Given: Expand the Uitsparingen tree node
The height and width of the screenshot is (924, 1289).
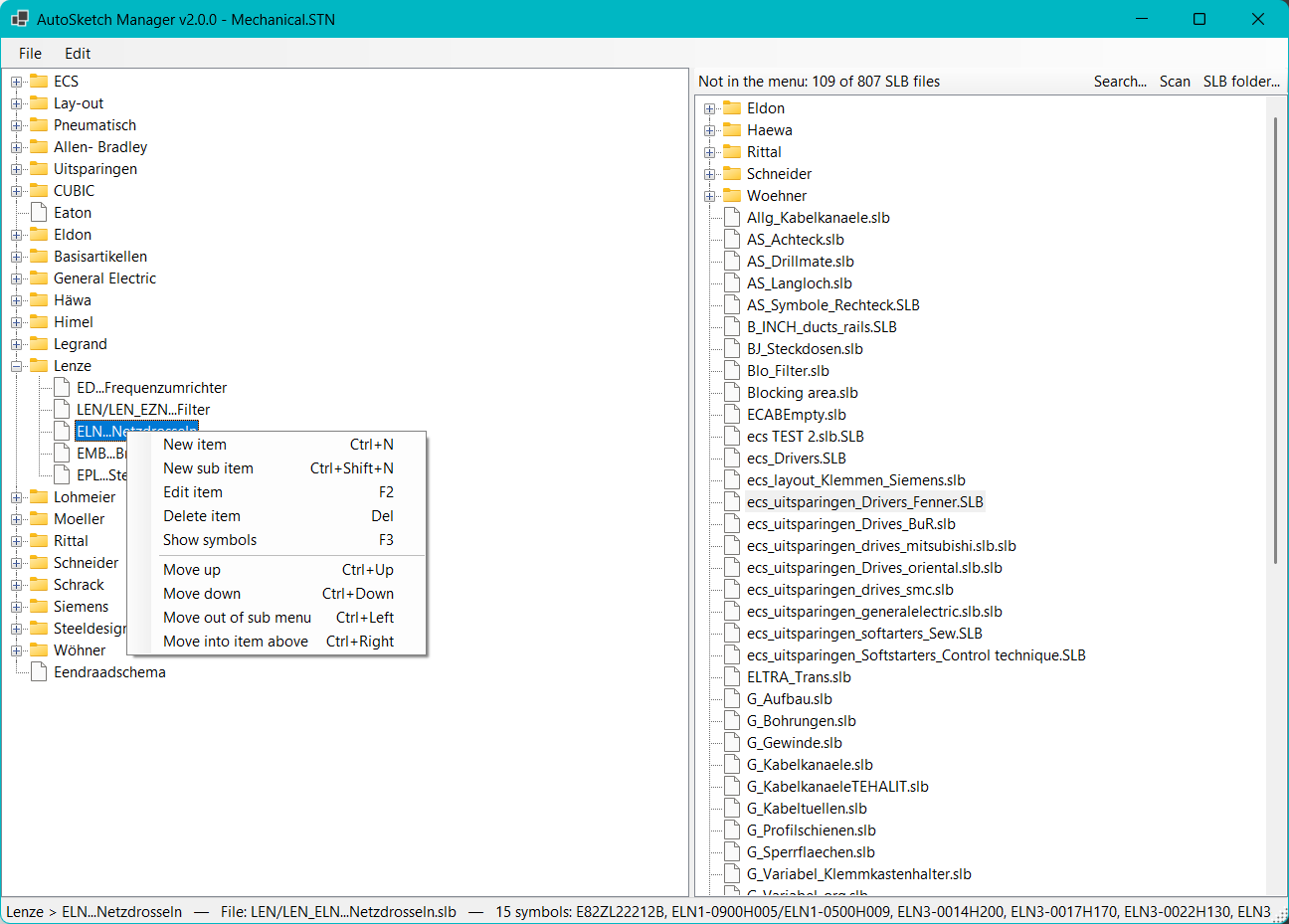Looking at the screenshot, I should (16, 169).
